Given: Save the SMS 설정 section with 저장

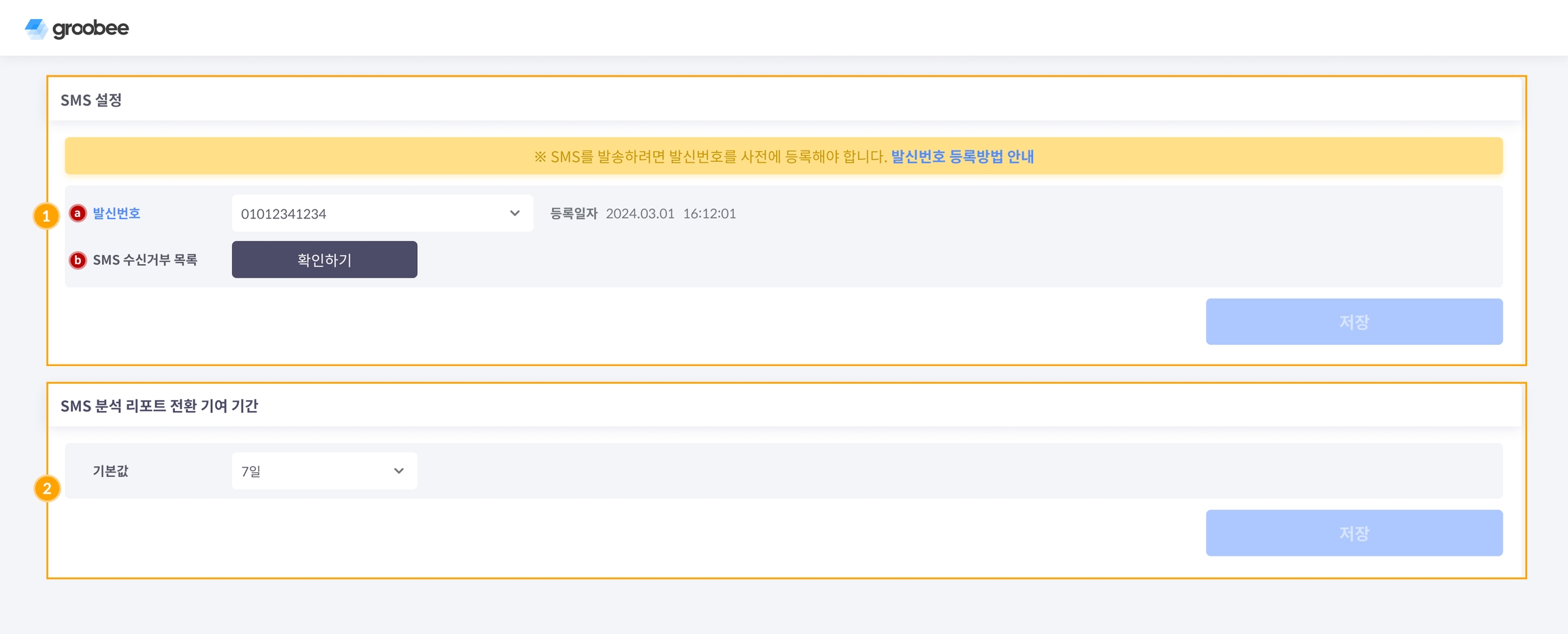Looking at the screenshot, I should pos(1354,322).
